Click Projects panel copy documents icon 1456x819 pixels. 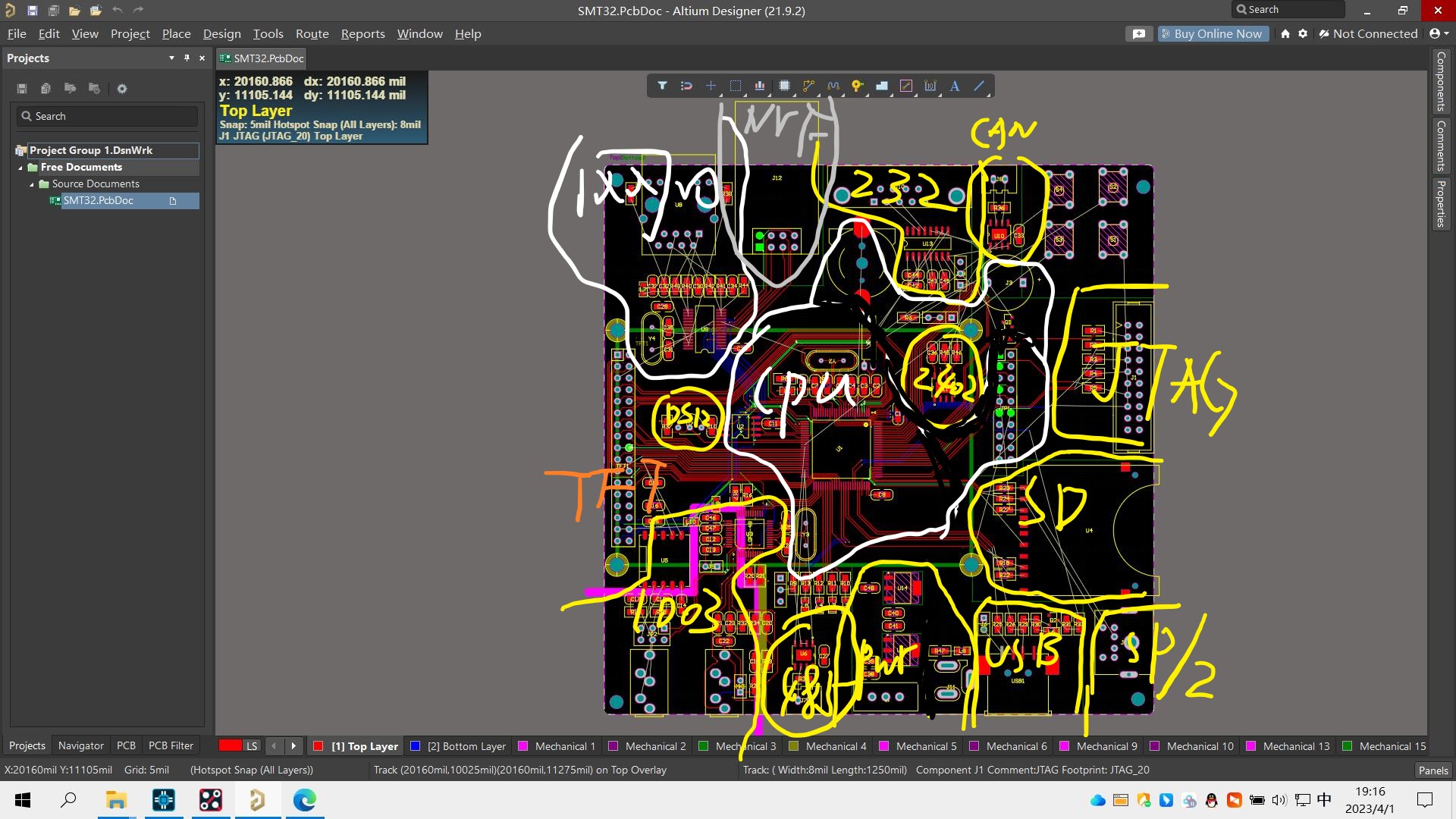coord(45,89)
